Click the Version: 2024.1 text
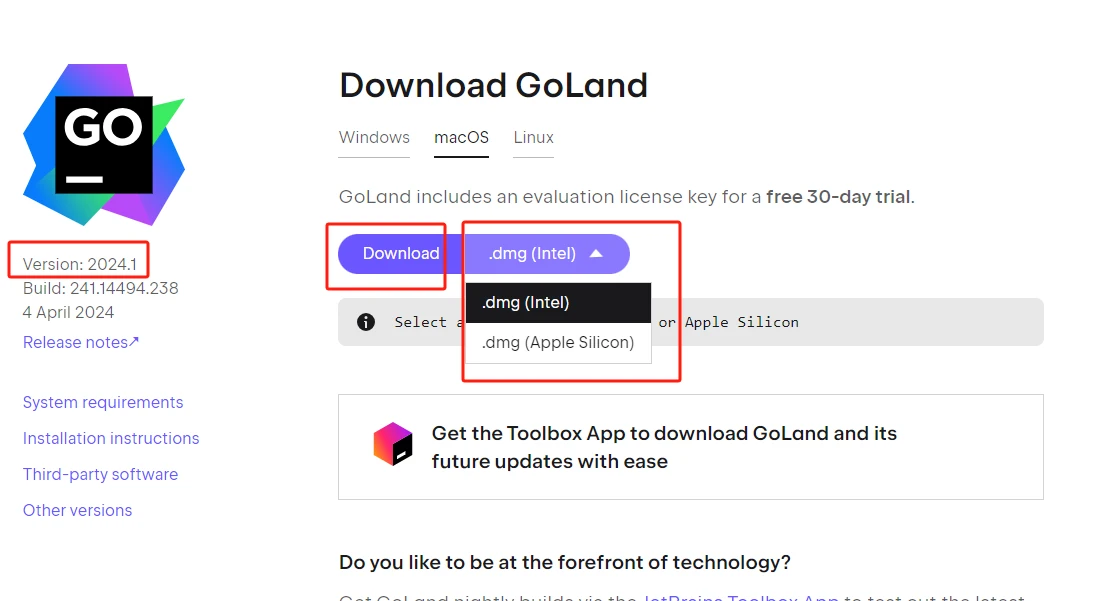This screenshot has height=601, width=1116. tap(80, 264)
